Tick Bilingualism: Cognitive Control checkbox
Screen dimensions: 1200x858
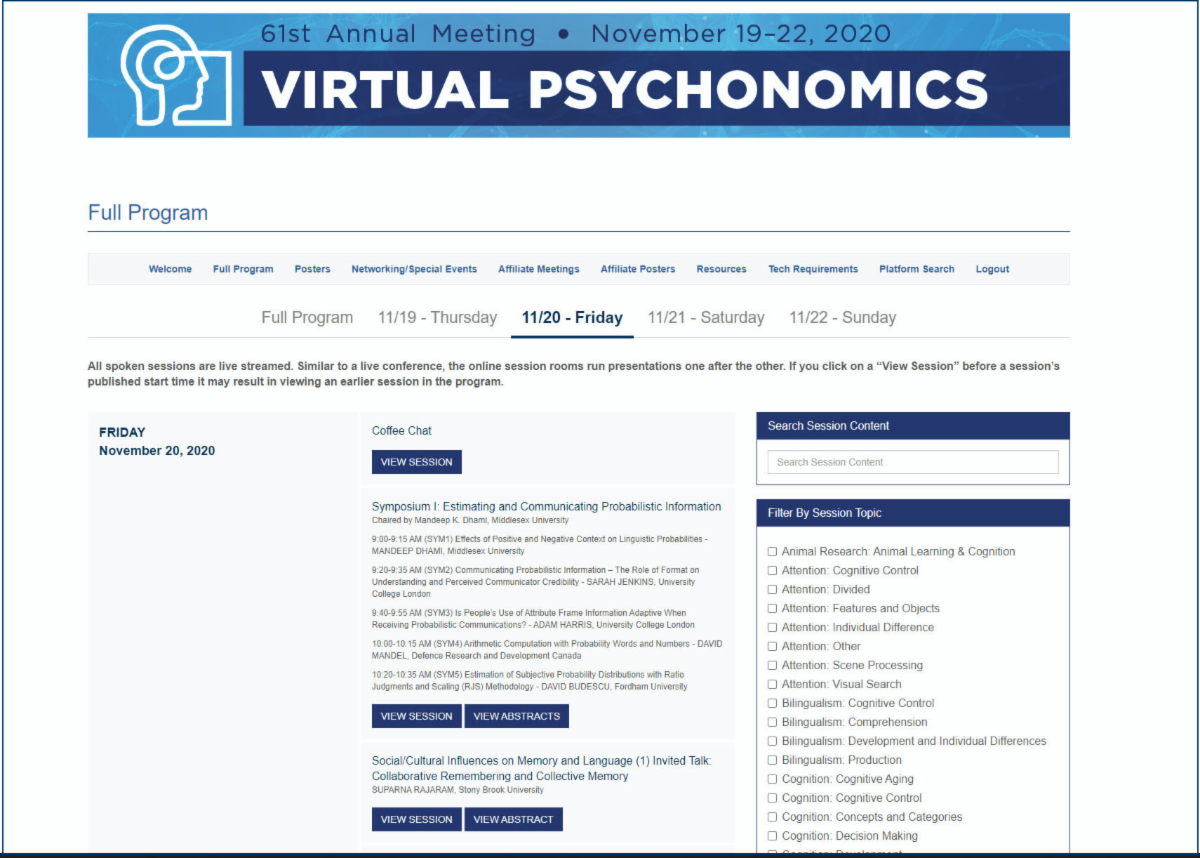pyautogui.click(x=772, y=704)
